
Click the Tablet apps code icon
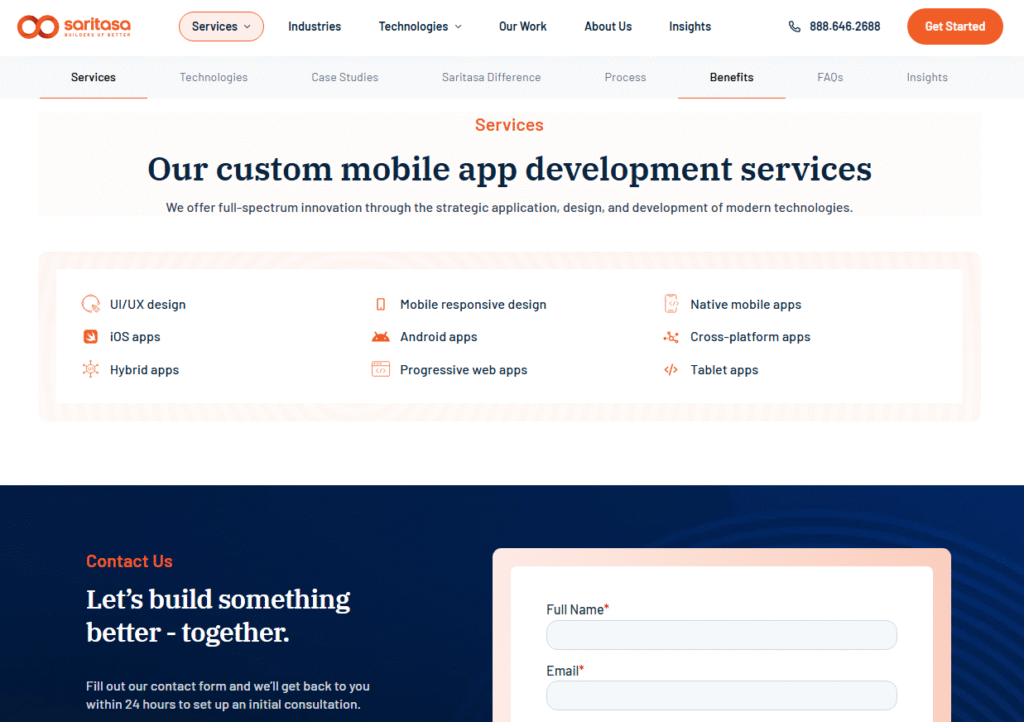coord(671,369)
